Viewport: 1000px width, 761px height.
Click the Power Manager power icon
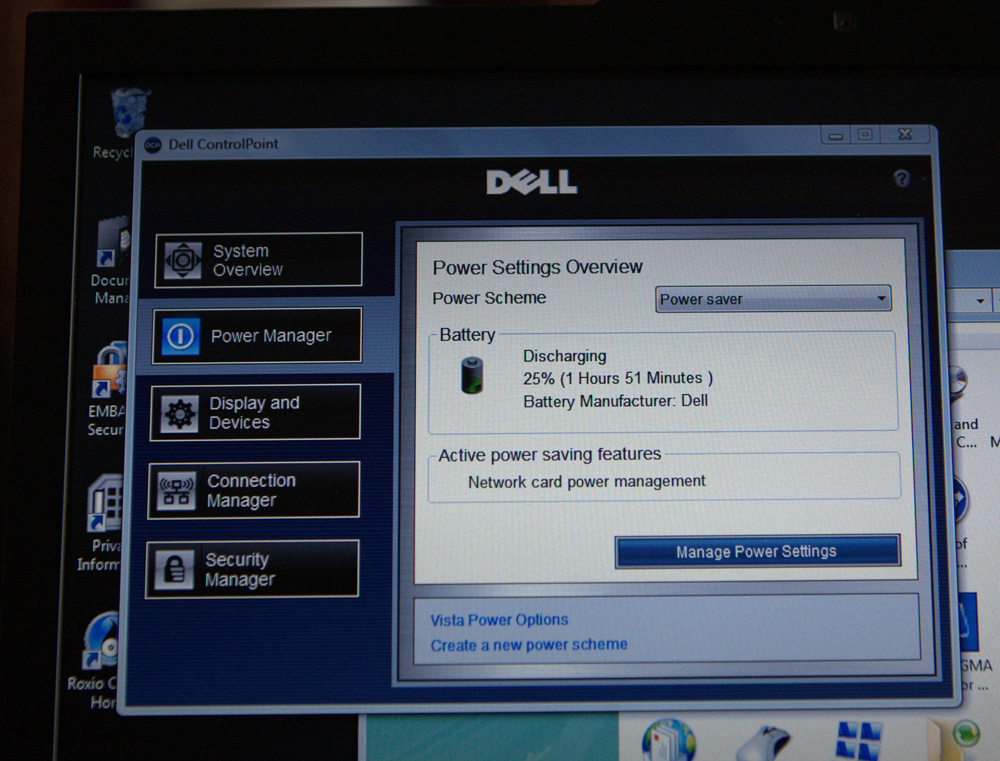pyautogui.click(x=180, y=336)
